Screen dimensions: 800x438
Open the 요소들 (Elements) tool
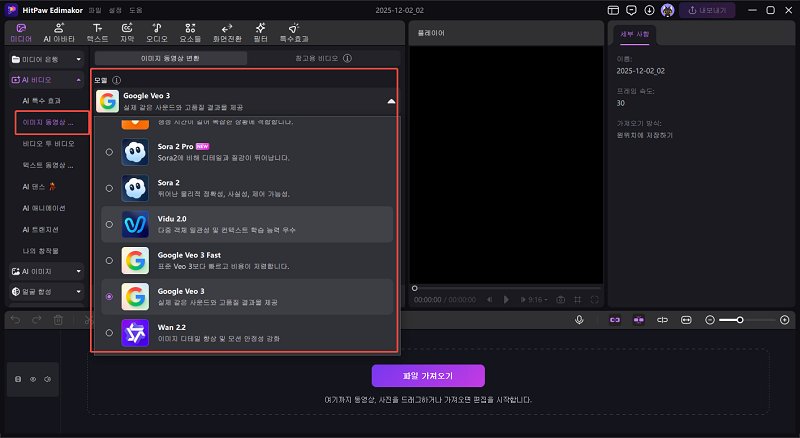(190, 33)
